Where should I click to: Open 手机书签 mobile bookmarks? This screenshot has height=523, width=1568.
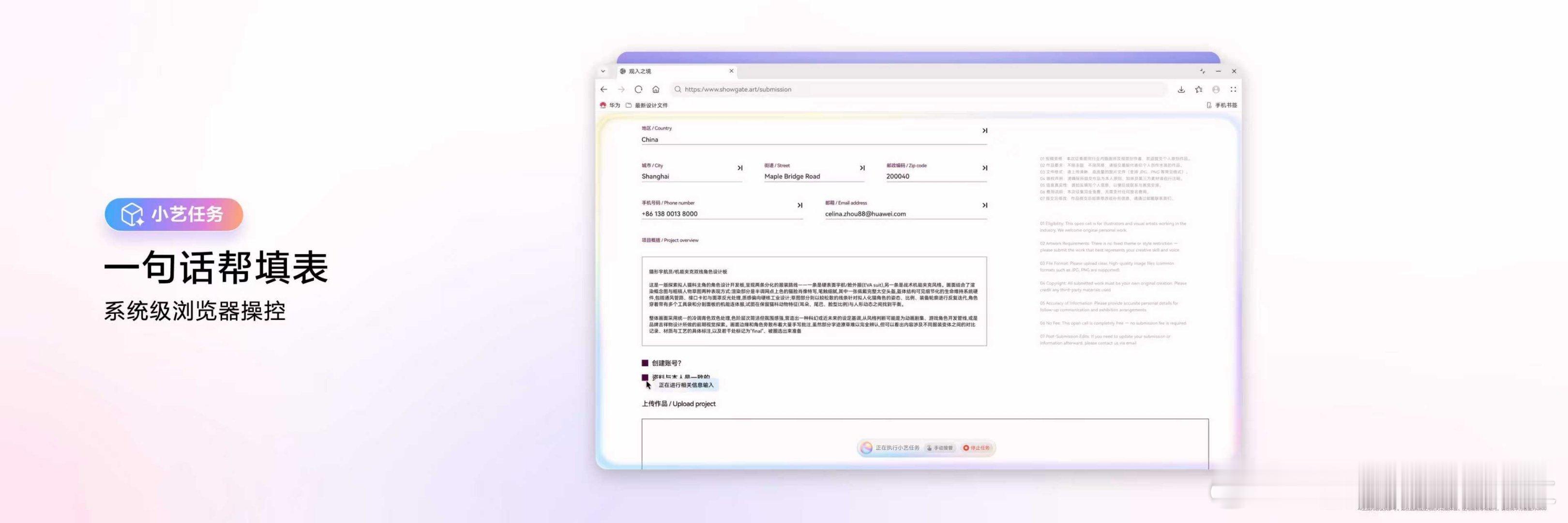pyautogui.click(x=1221, y=106)
